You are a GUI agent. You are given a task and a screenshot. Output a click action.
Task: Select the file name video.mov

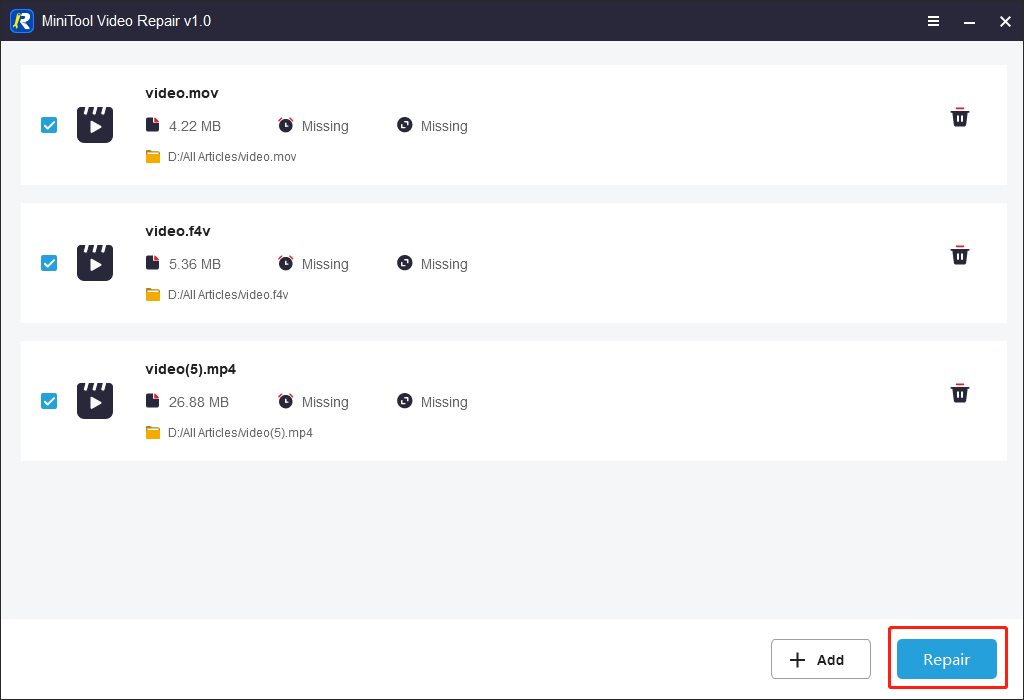point(182,93)
